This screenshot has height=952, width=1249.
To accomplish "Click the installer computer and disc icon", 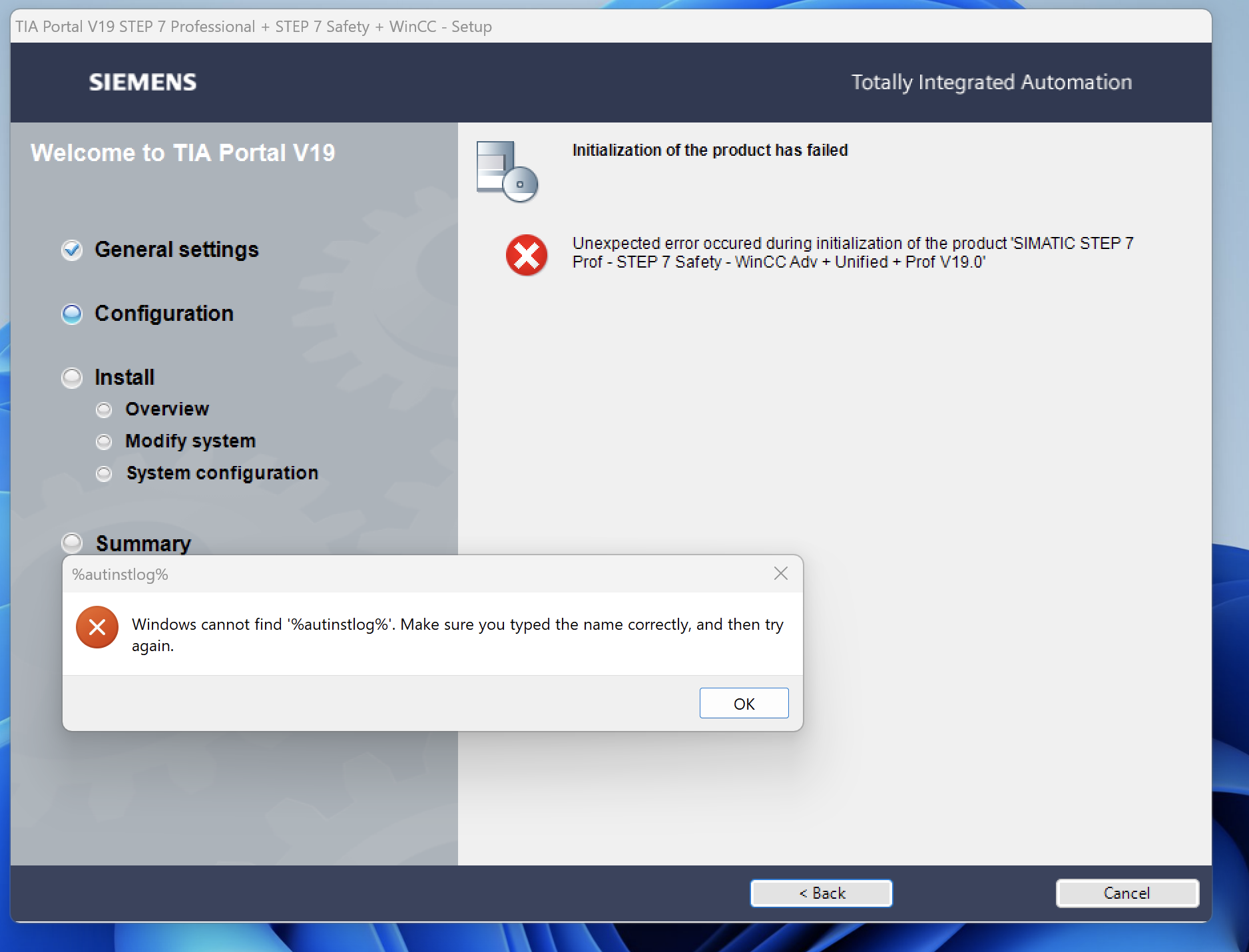I will (x=507, y=171).
